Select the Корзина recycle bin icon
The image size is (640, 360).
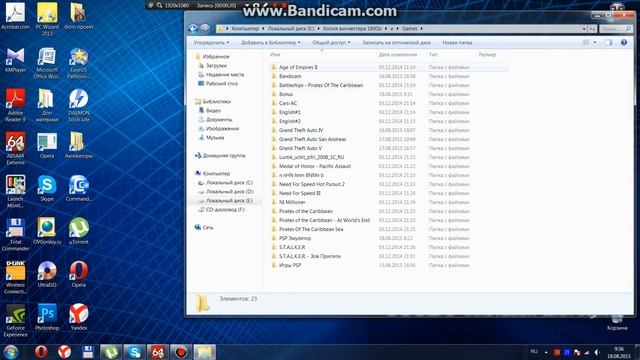tap(617, 322)
